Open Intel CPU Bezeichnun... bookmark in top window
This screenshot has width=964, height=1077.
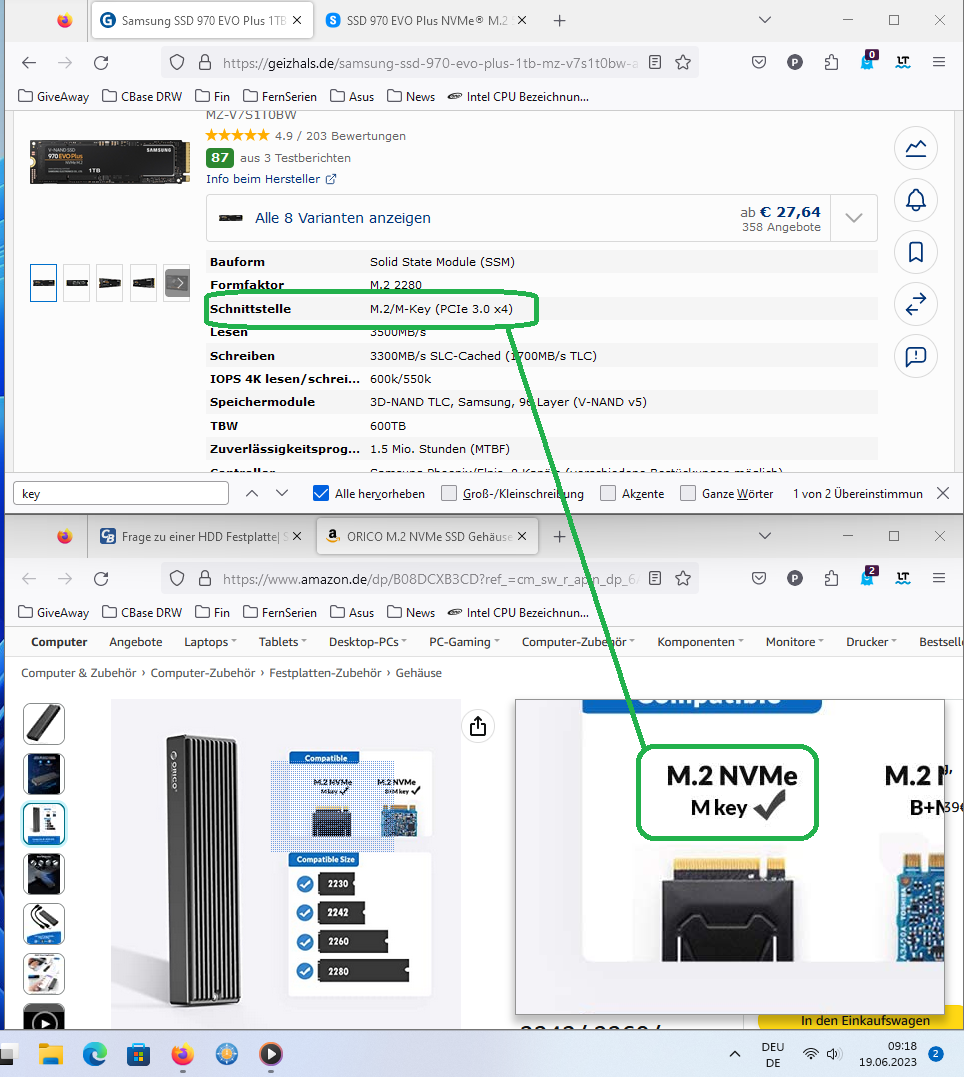(x=518, y=97)
